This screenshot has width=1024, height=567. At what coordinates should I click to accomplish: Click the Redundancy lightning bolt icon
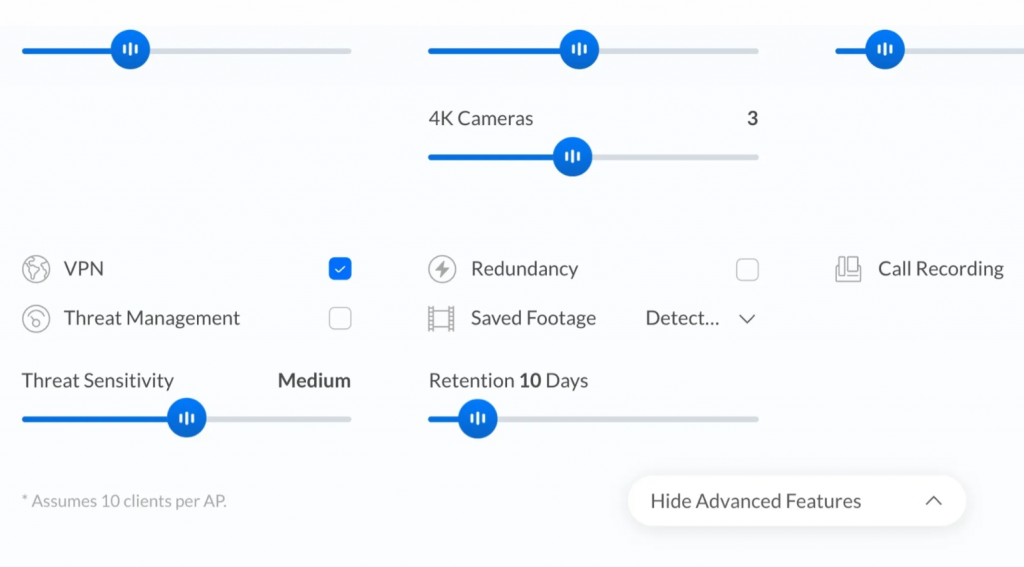coord(442,269)
